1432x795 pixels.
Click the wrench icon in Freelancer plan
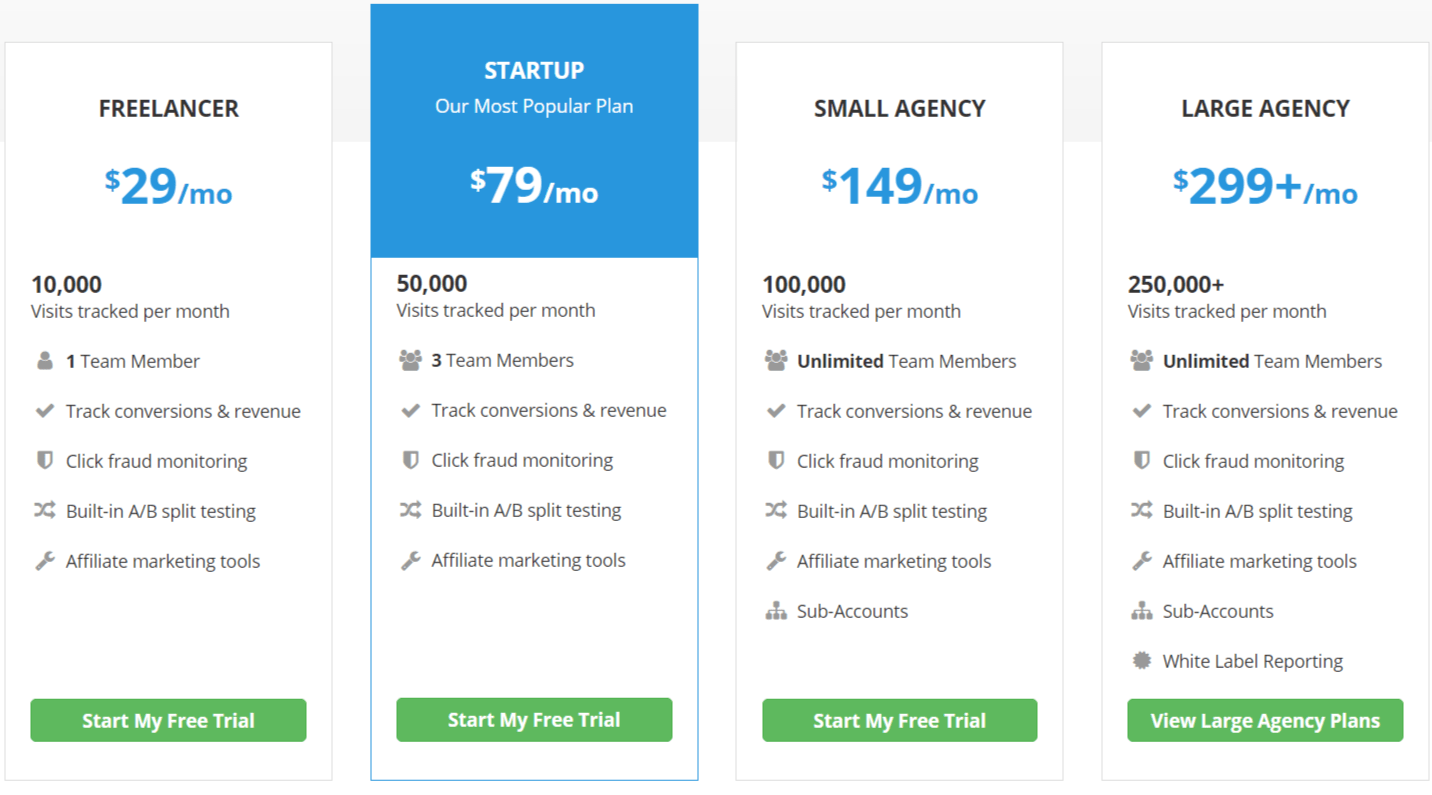[45, 561]
